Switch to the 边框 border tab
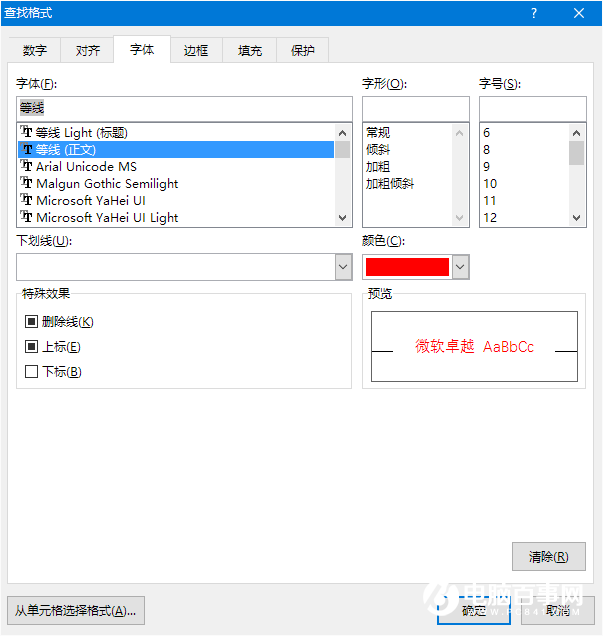 pos(196,50)
